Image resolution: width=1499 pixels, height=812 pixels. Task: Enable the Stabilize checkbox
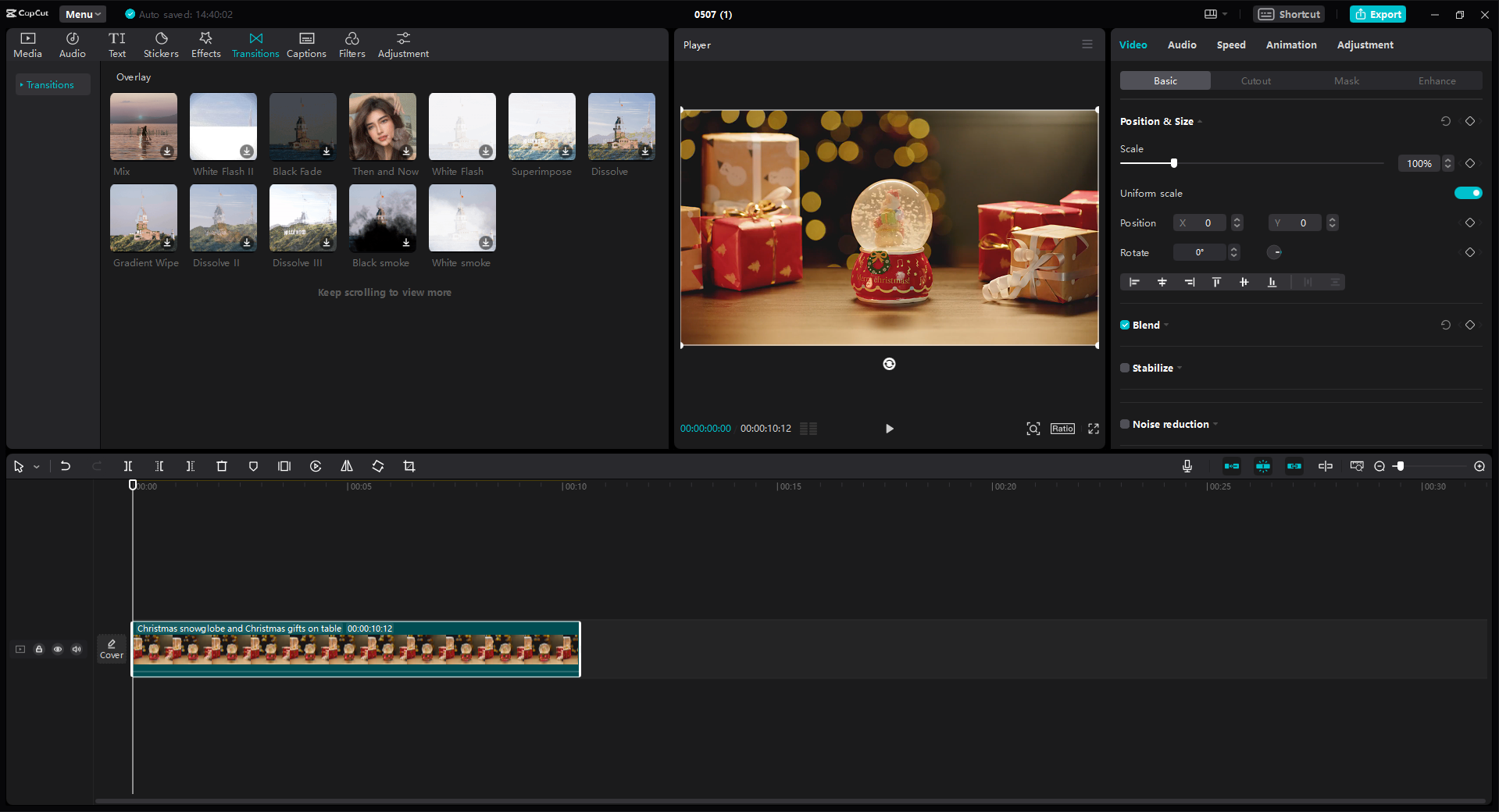(x=1125, y=368)
